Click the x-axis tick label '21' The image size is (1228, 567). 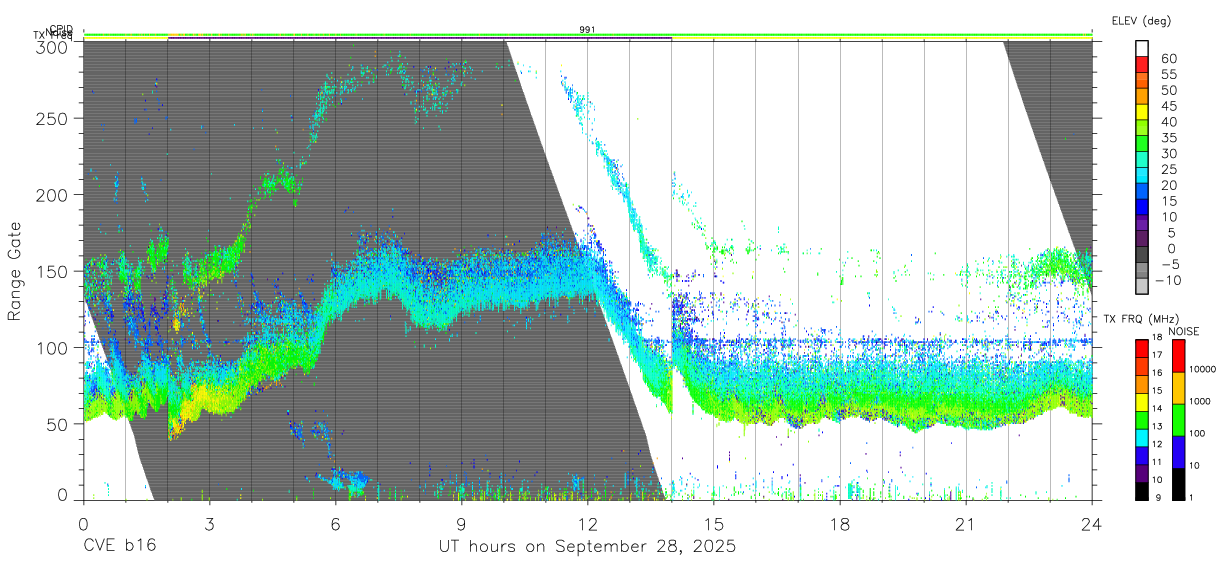click(966, 524)
